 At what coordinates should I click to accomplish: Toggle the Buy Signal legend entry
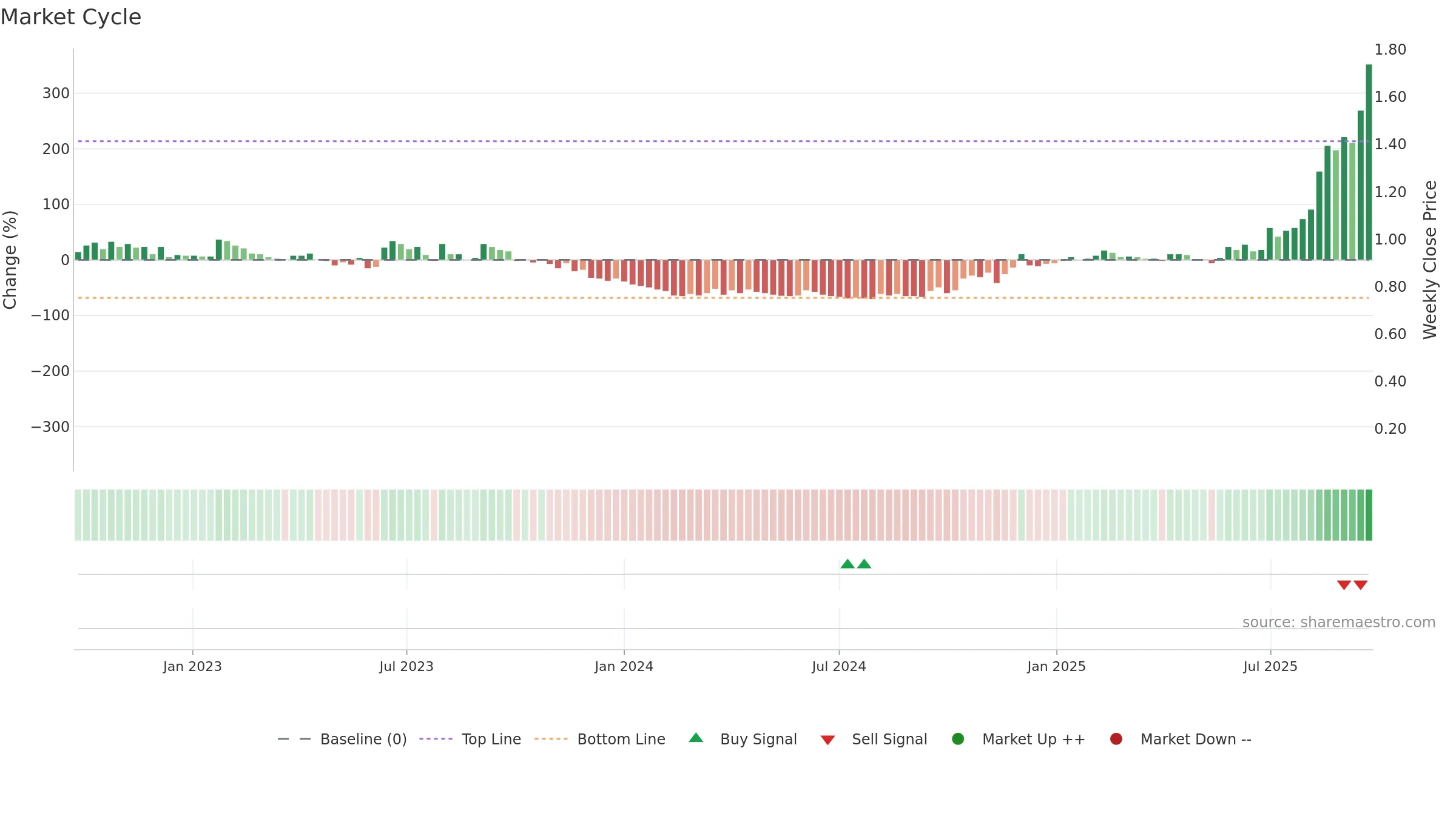743,739
